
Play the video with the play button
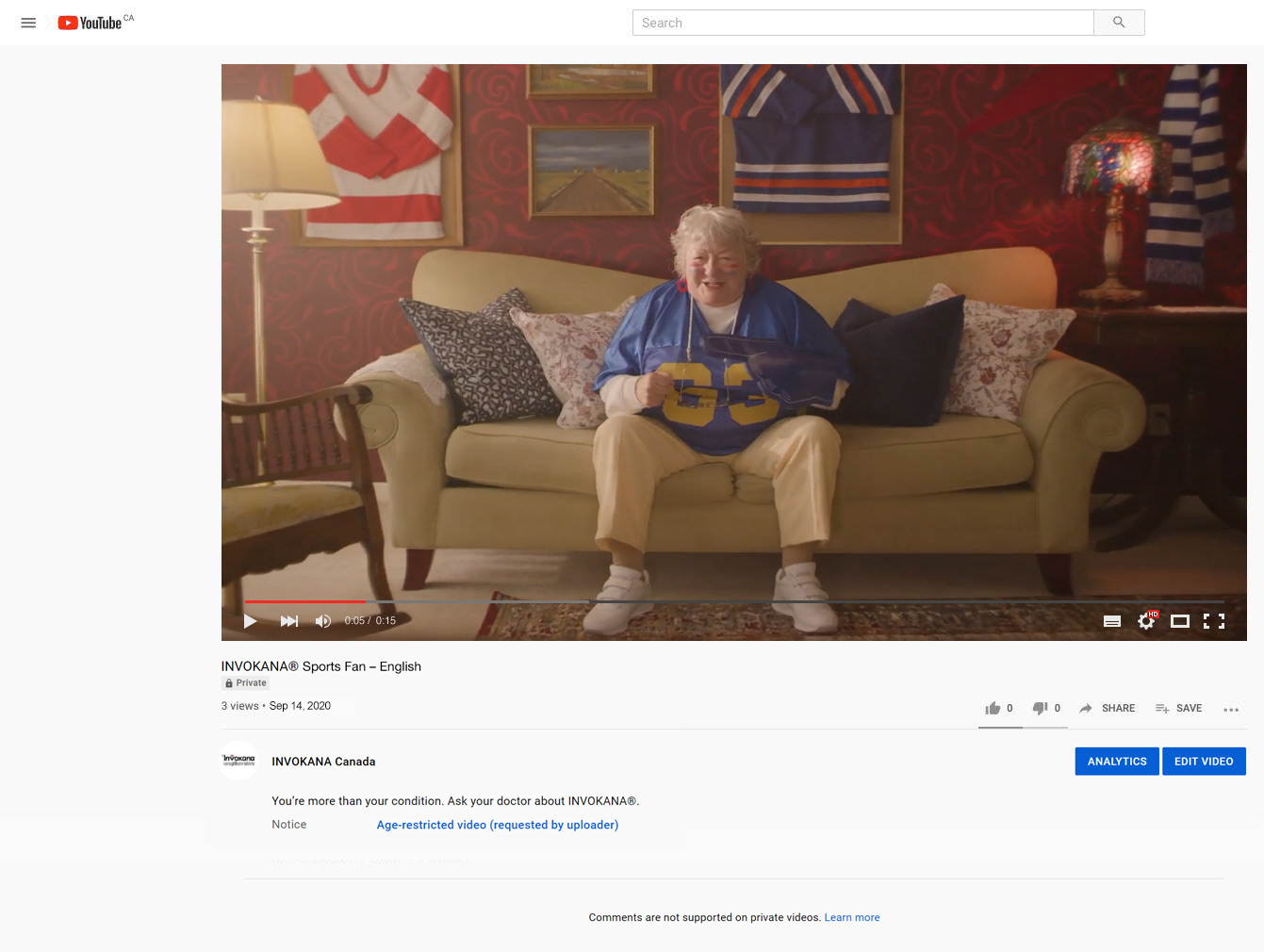click(x=250, y=621)
